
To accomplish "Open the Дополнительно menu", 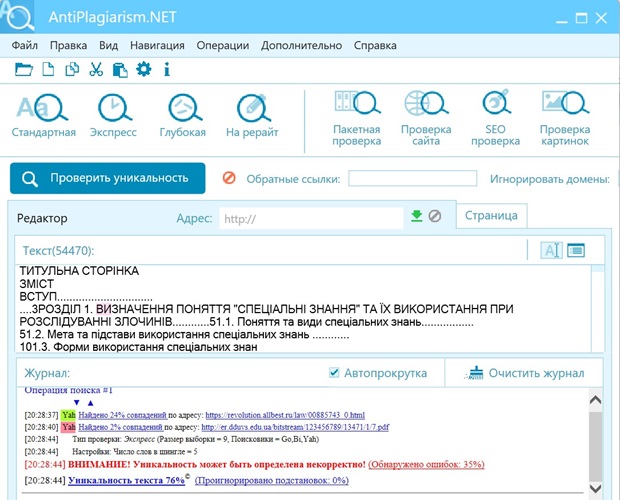I will pos(301,45).
